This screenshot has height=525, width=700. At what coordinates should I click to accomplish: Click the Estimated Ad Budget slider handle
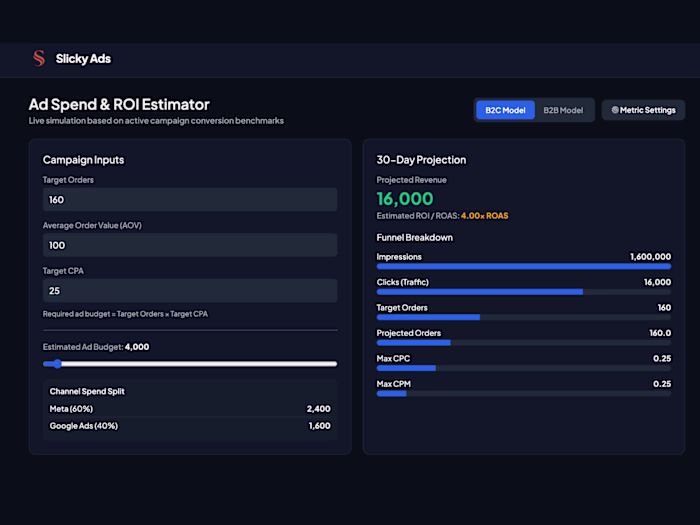[x=57, y=364]
